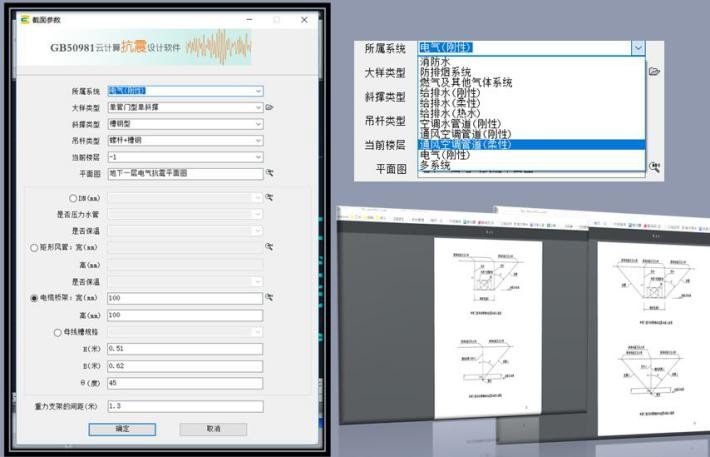
Task: Minimize the 截面参数 dialog window
Action: [249, 19]
